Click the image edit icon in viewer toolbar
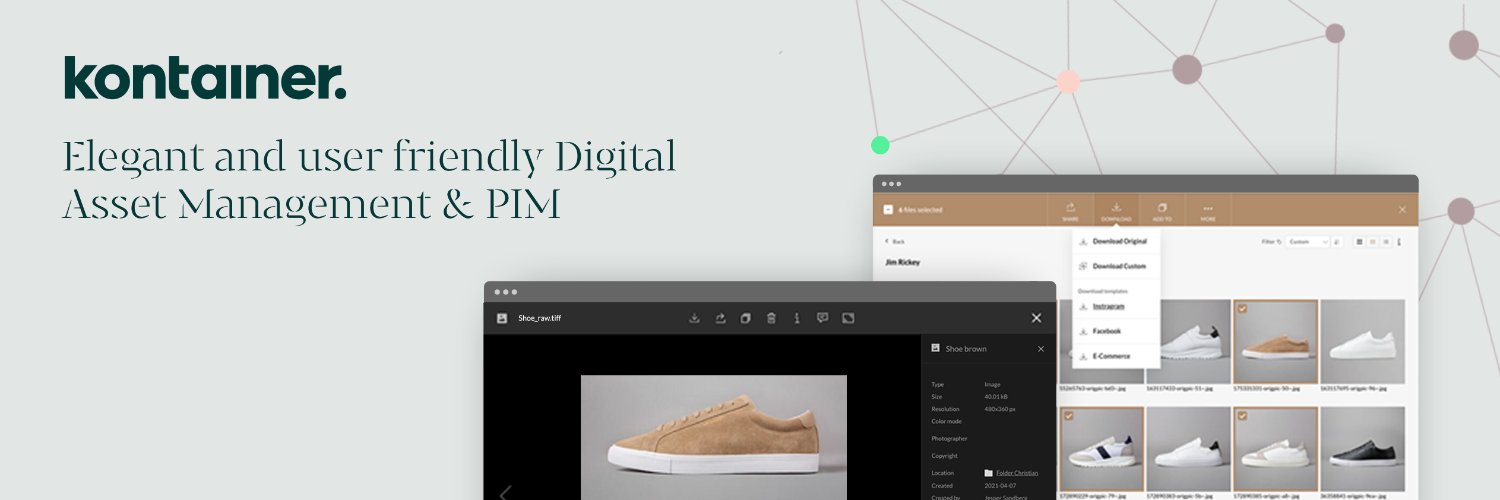 (x=848, y=318)
